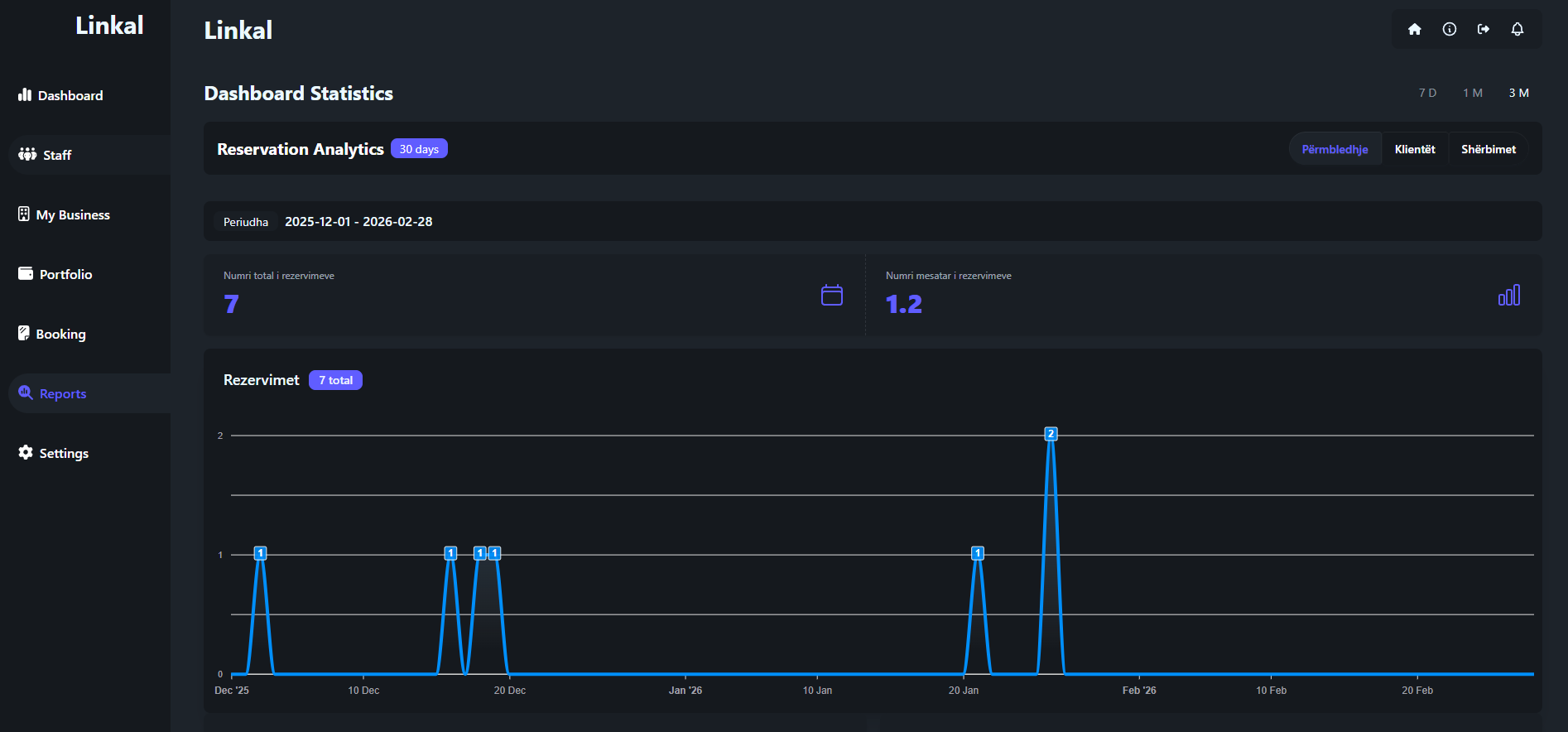Open the Shërbimet tab

1488,149
